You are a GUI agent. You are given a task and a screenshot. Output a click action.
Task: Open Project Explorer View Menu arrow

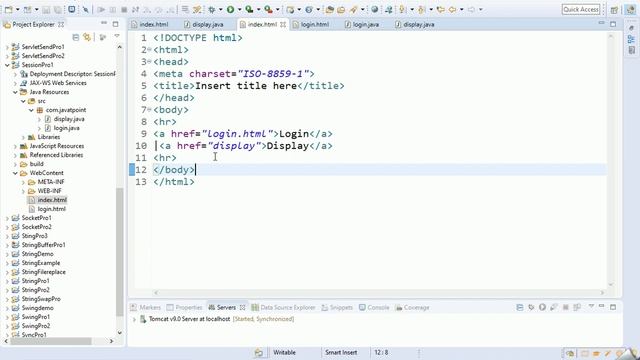[117, 37]
